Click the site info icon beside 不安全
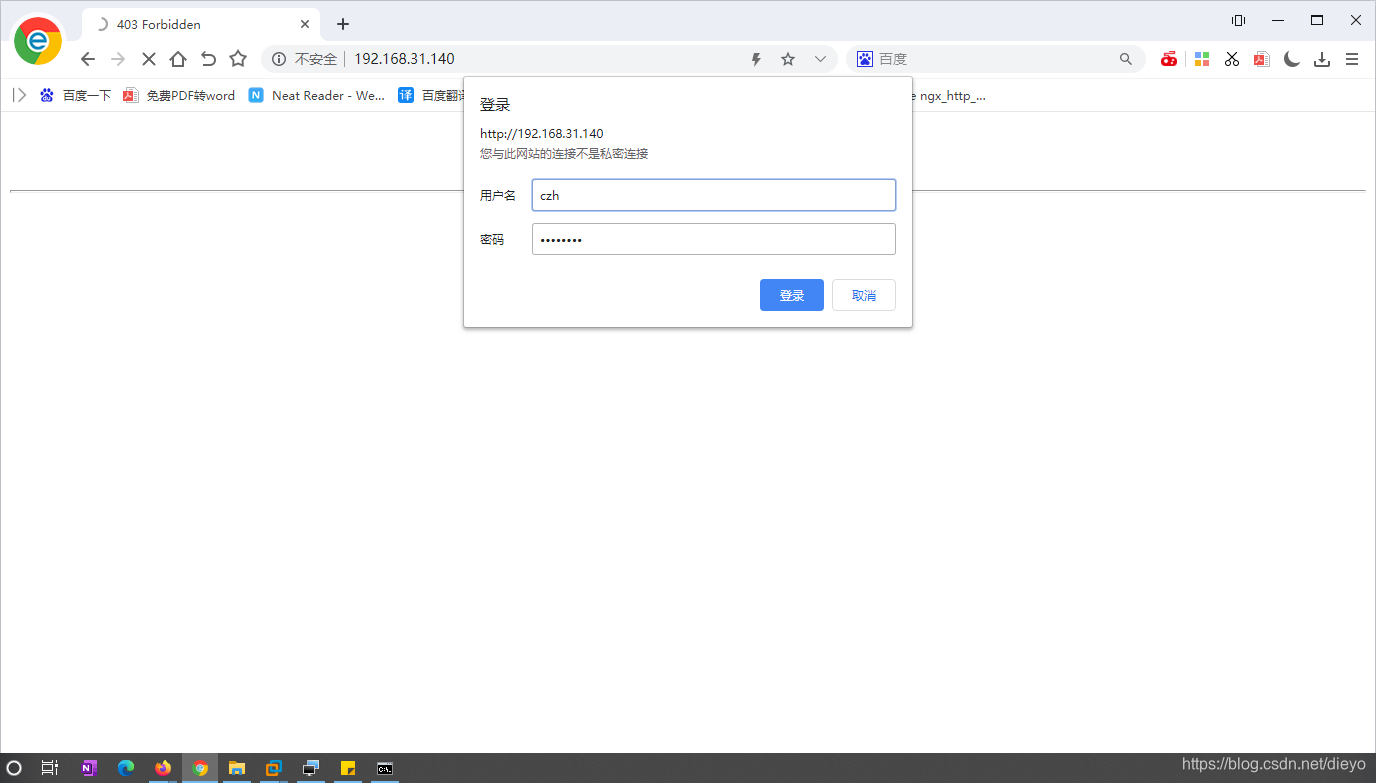This screenshot has width=1376, height=783. (279, 59)
